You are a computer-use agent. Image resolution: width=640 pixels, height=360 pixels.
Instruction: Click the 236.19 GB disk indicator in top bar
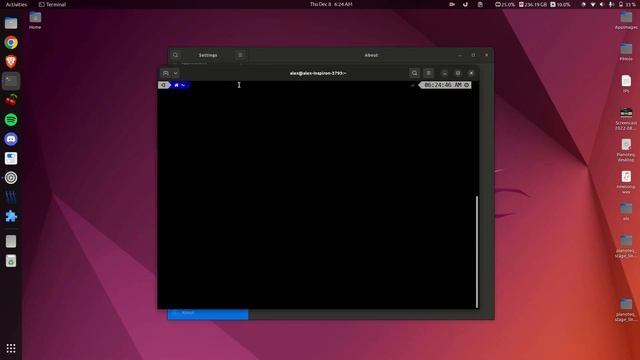(533, 4)
